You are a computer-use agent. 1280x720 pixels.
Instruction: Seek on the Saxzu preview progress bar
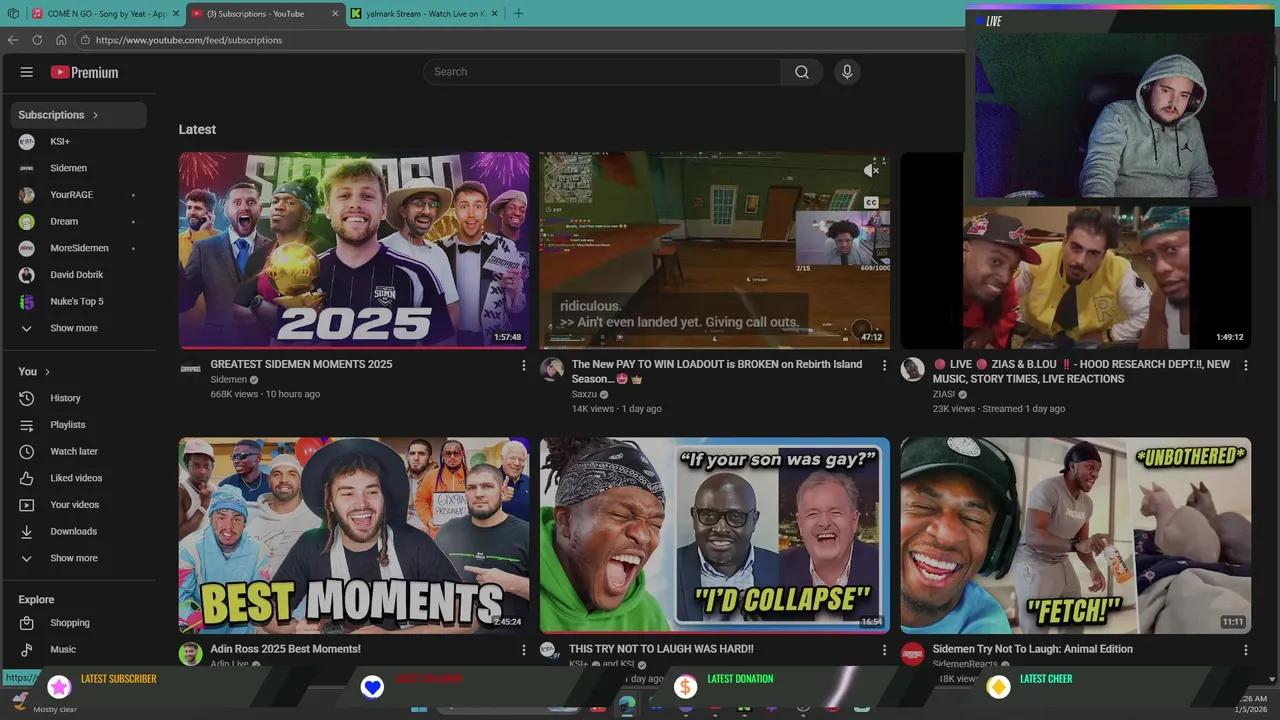tap(714, 346)
